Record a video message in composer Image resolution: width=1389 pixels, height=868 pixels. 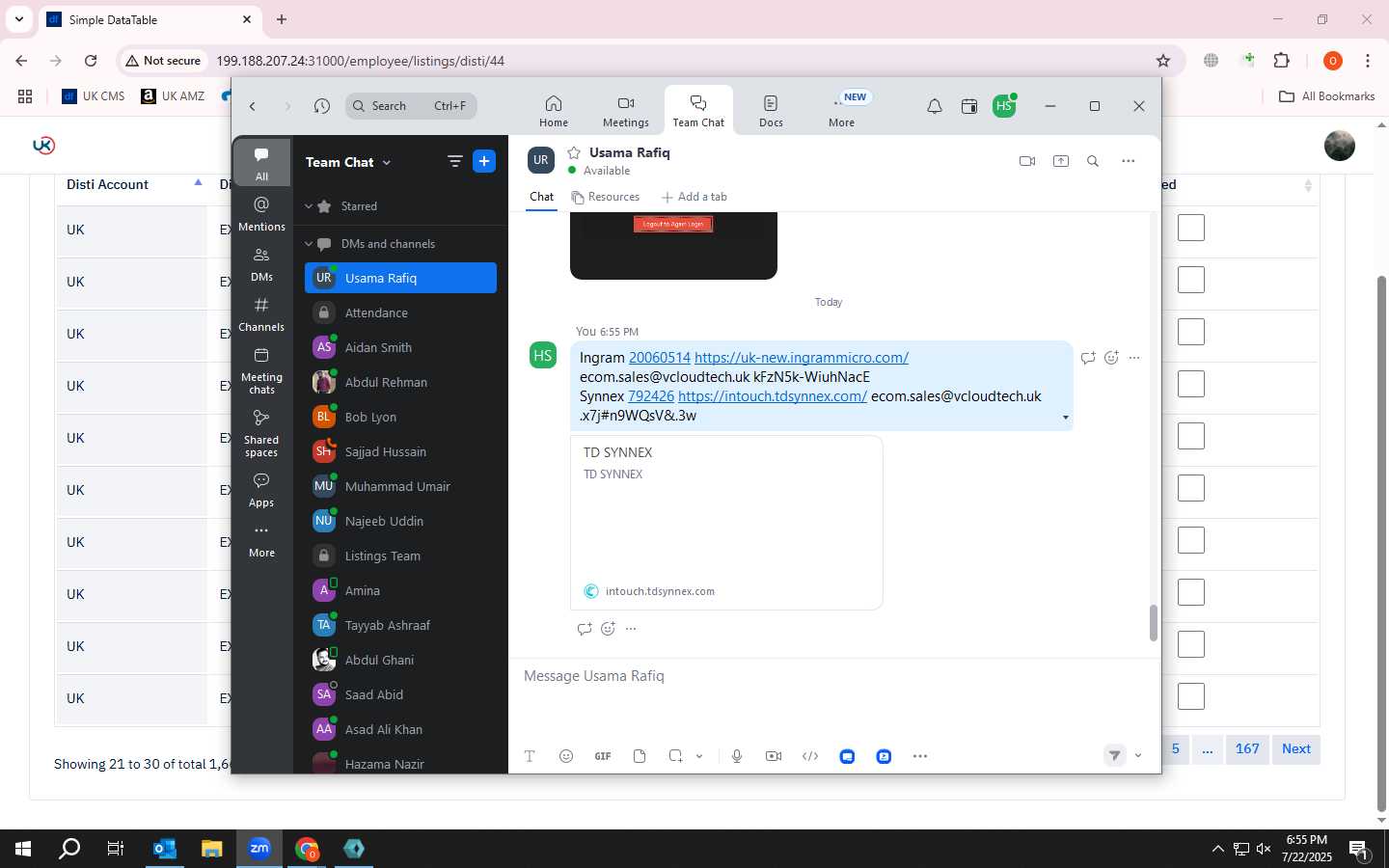[x=774, y=756]
